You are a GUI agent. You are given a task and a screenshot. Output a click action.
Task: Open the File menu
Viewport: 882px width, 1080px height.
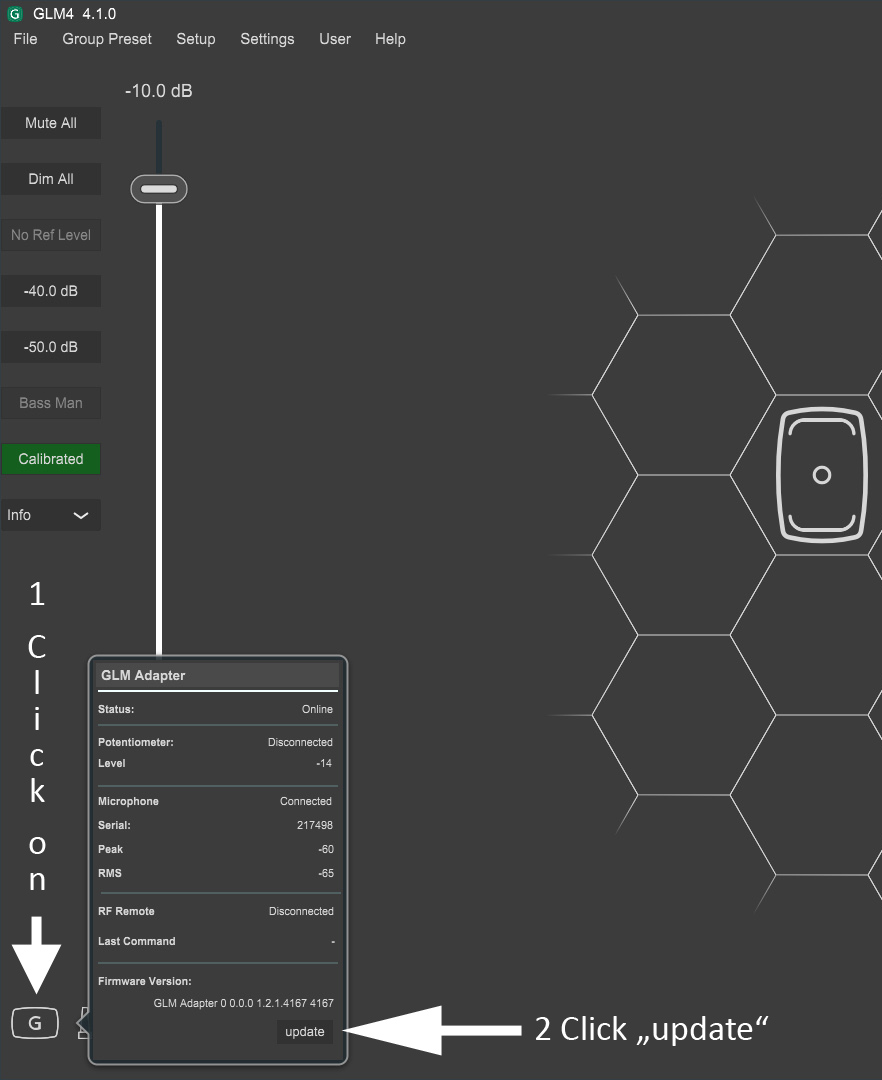pos(25,39)
